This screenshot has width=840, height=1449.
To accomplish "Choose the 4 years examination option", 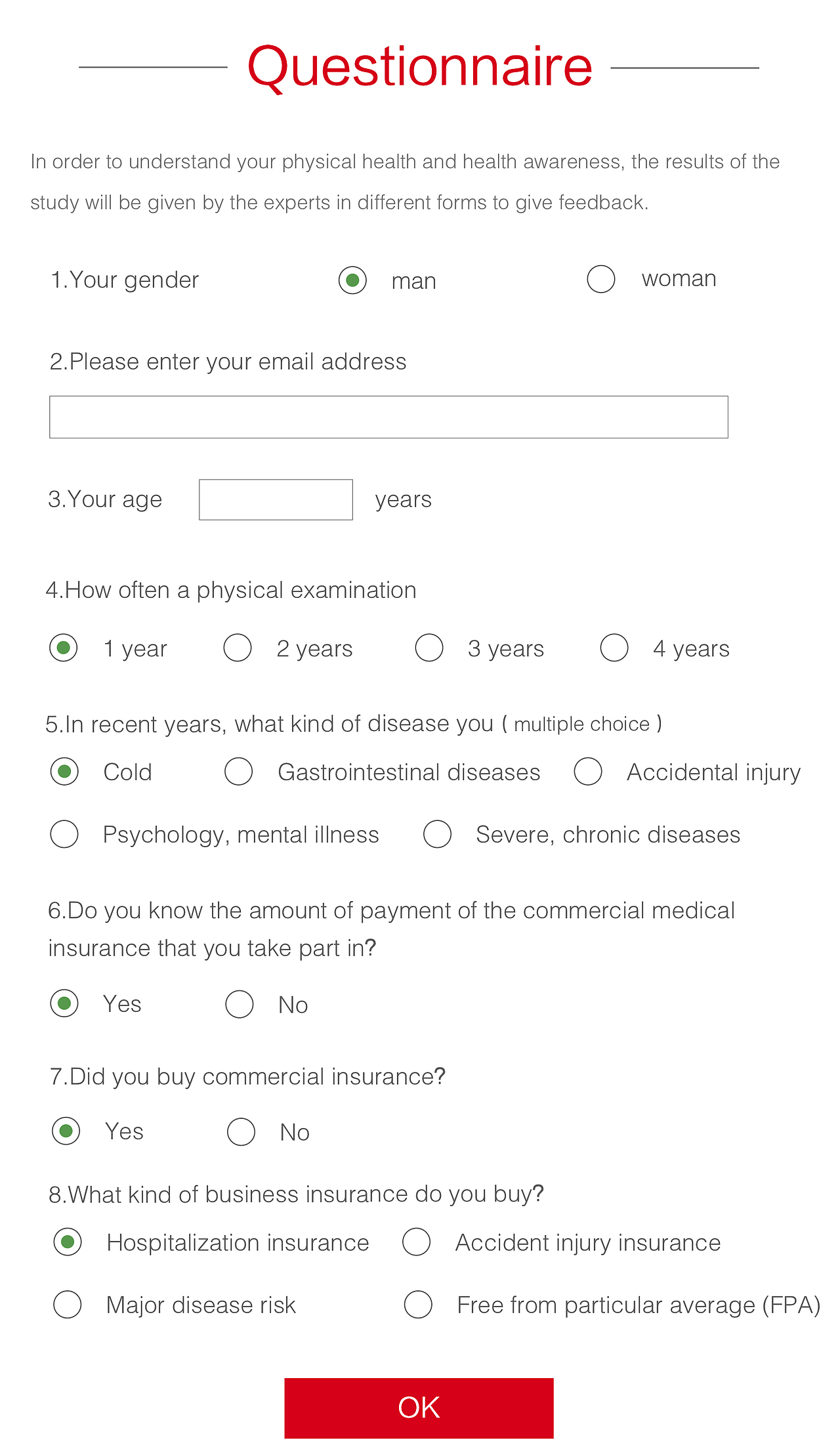I will (614, 648).
